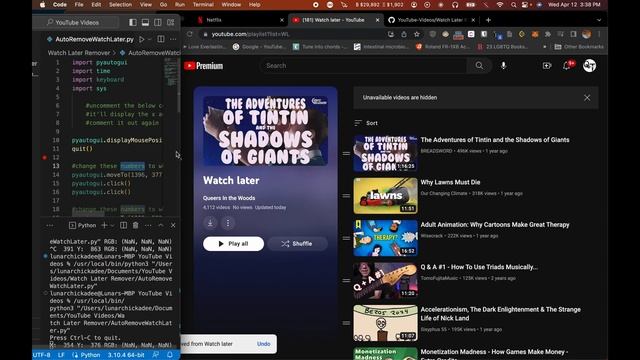Screen dimensions: 640x360
Task: Search YouTube with the voice microphone
Action: click(x=503, y=66)
